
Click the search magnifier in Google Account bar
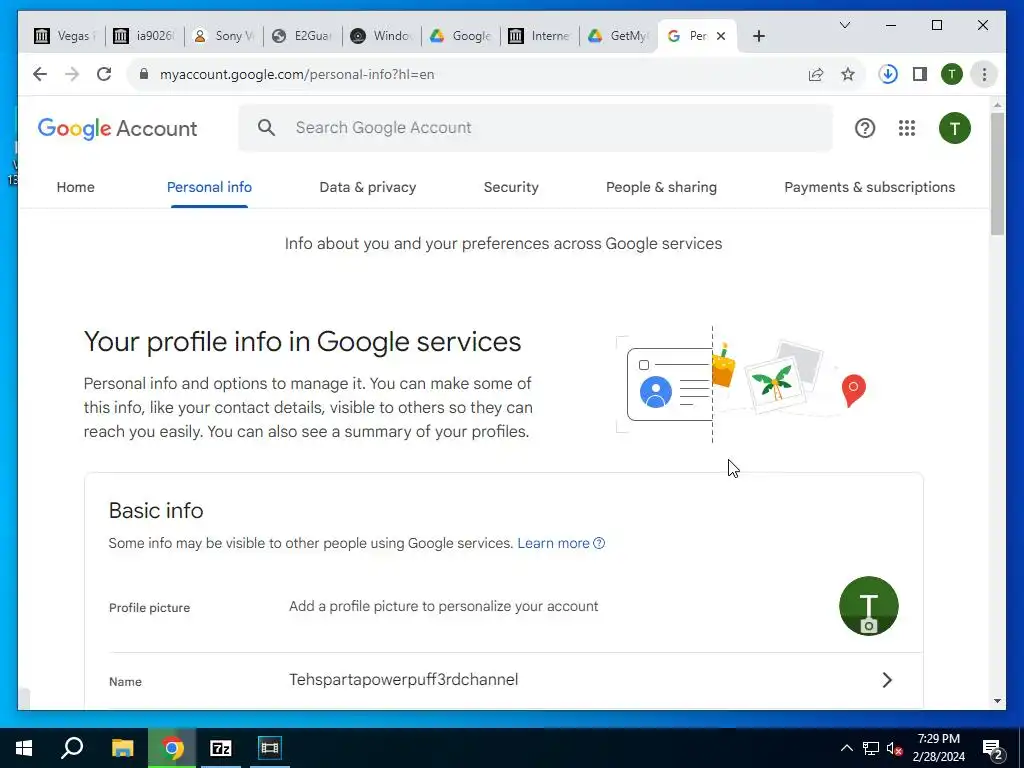(266, 127)
